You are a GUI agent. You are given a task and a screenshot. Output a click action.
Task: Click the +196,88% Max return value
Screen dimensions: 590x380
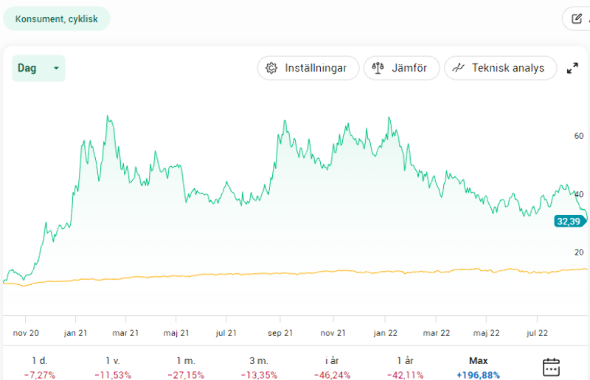478,375
